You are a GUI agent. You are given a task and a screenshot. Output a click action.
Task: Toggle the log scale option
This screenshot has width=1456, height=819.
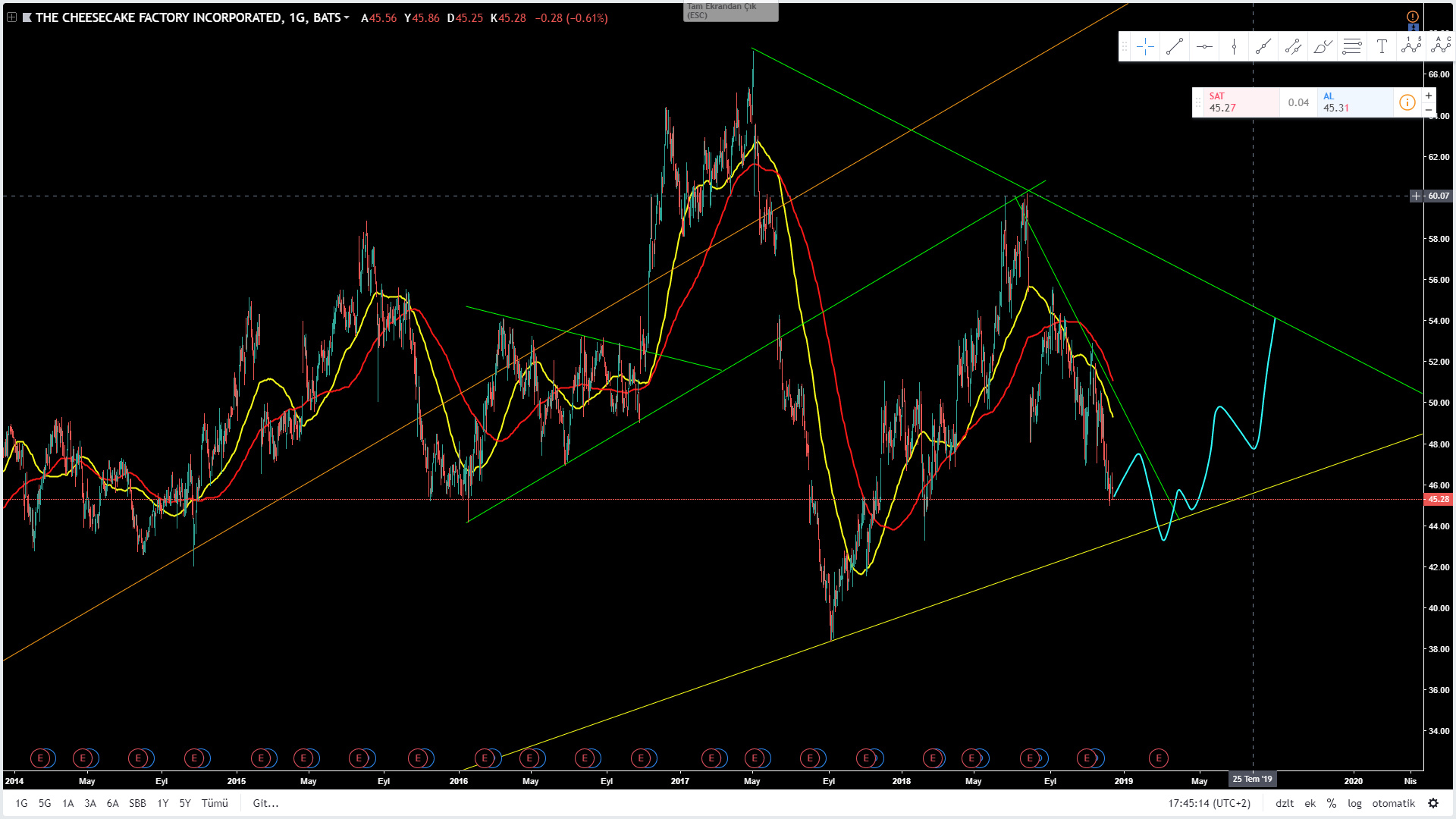pyautogui.click(x=1354, y=803)
